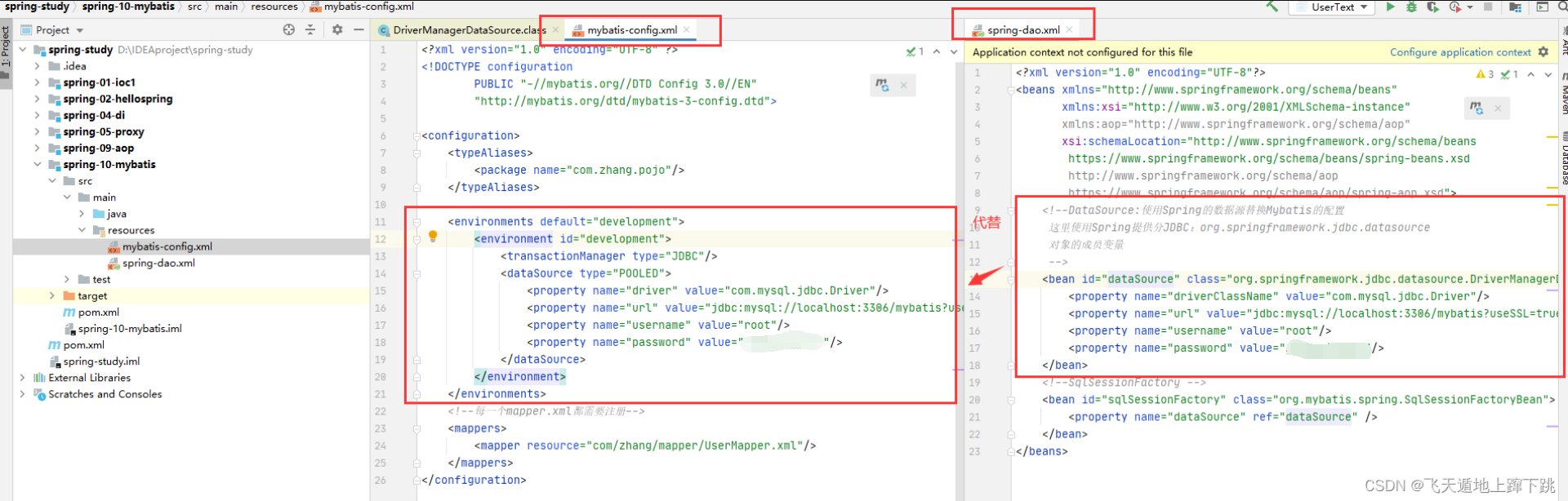1568x501 pixels.
Task: Dismiss Maven popup in mybatis-config editor
Action: pyautogui.click(x=904, y=85)
